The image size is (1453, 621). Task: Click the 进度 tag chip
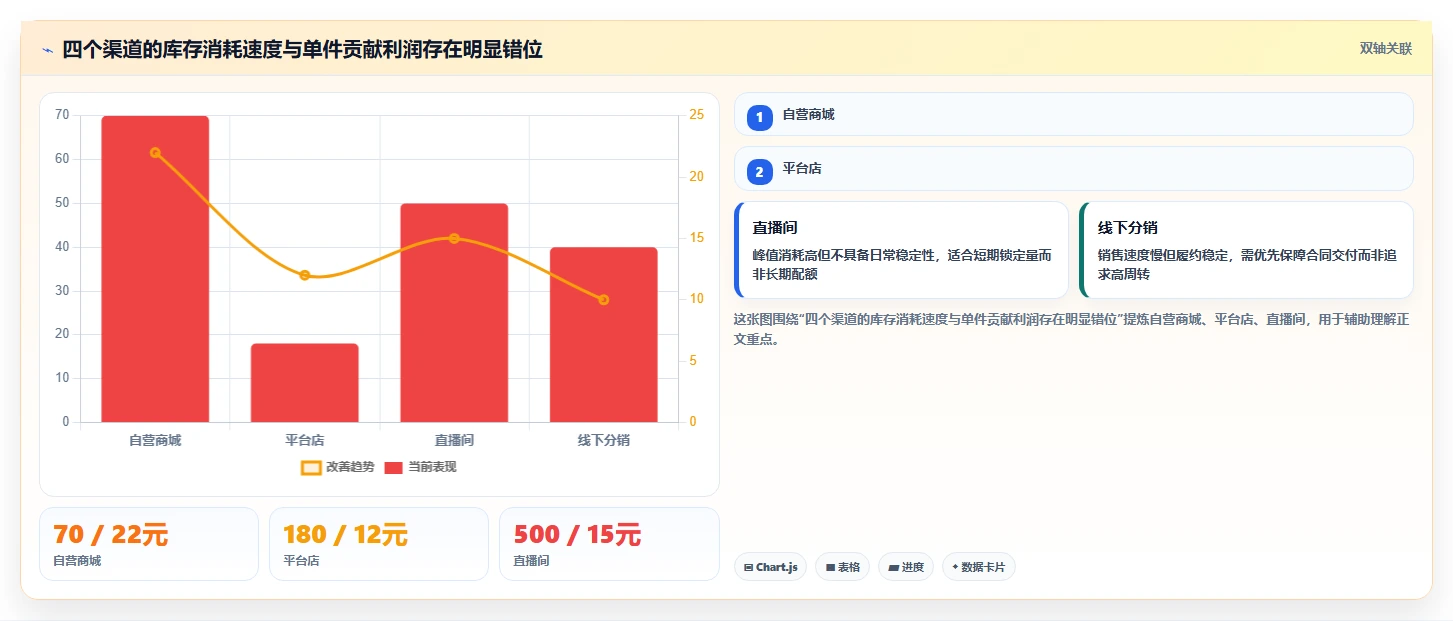[906, 567]
